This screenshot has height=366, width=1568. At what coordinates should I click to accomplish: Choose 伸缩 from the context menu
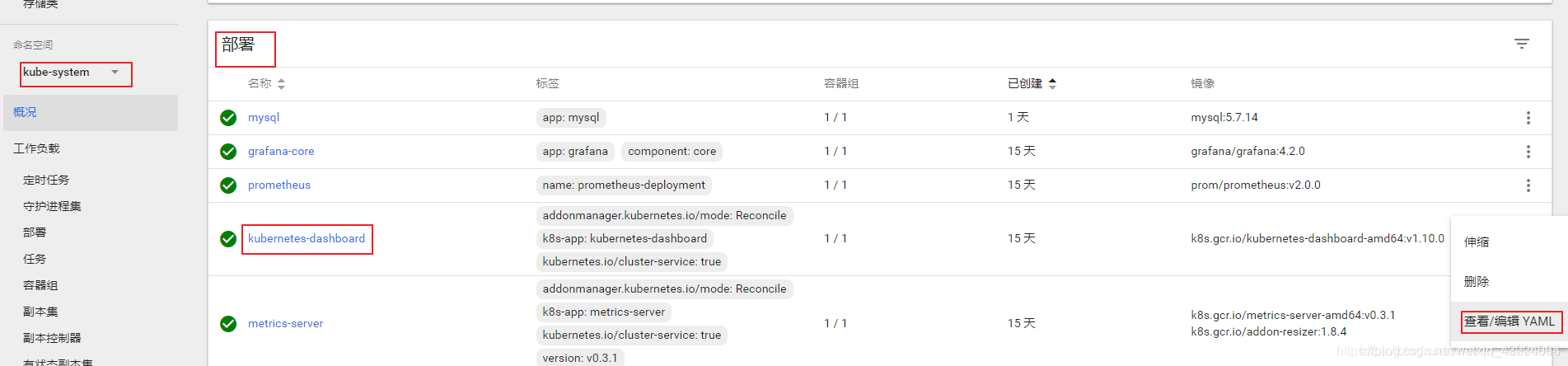pos(1477,242)
